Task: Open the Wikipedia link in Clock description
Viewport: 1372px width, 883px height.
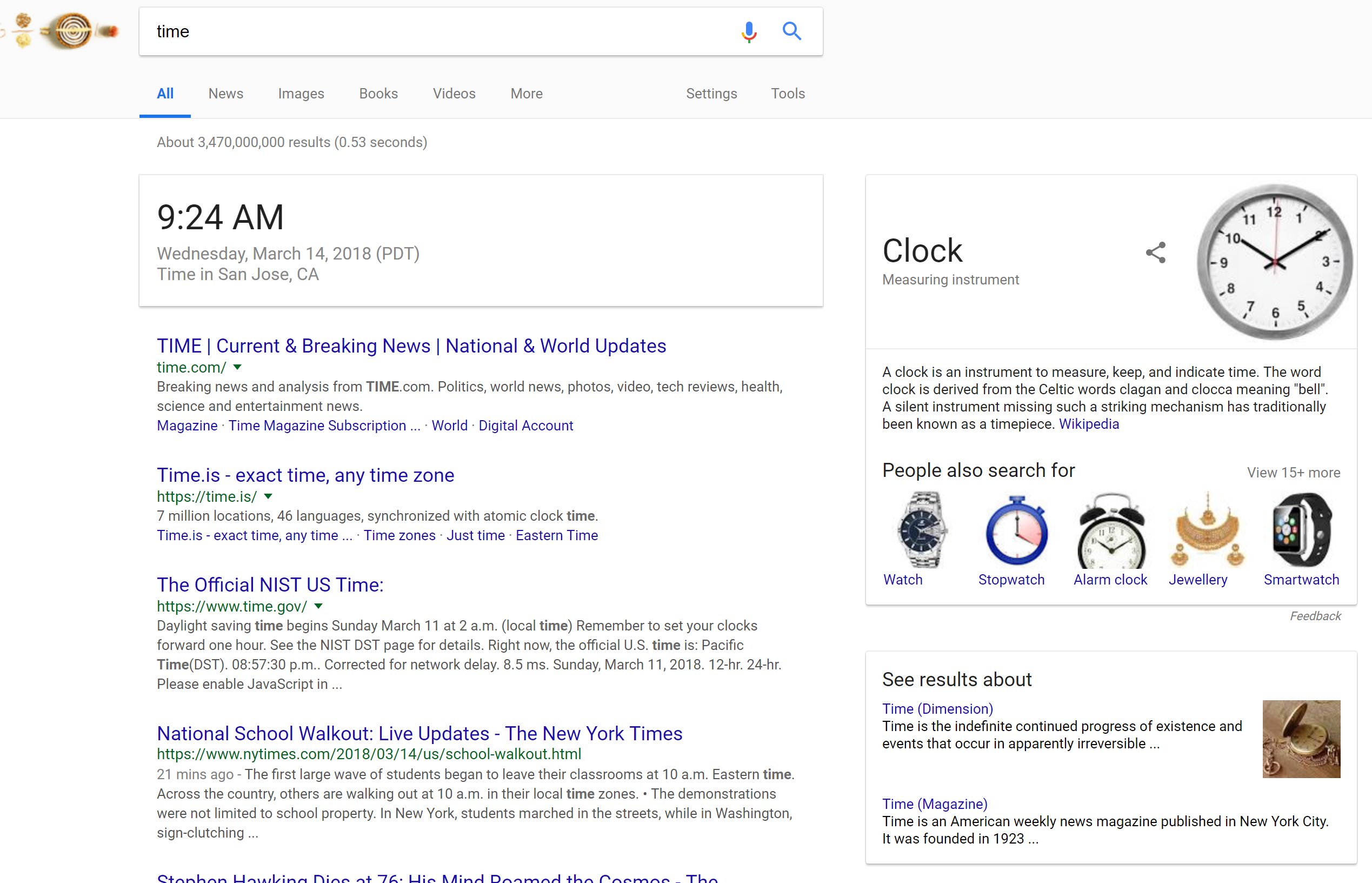Action: 1088,424
